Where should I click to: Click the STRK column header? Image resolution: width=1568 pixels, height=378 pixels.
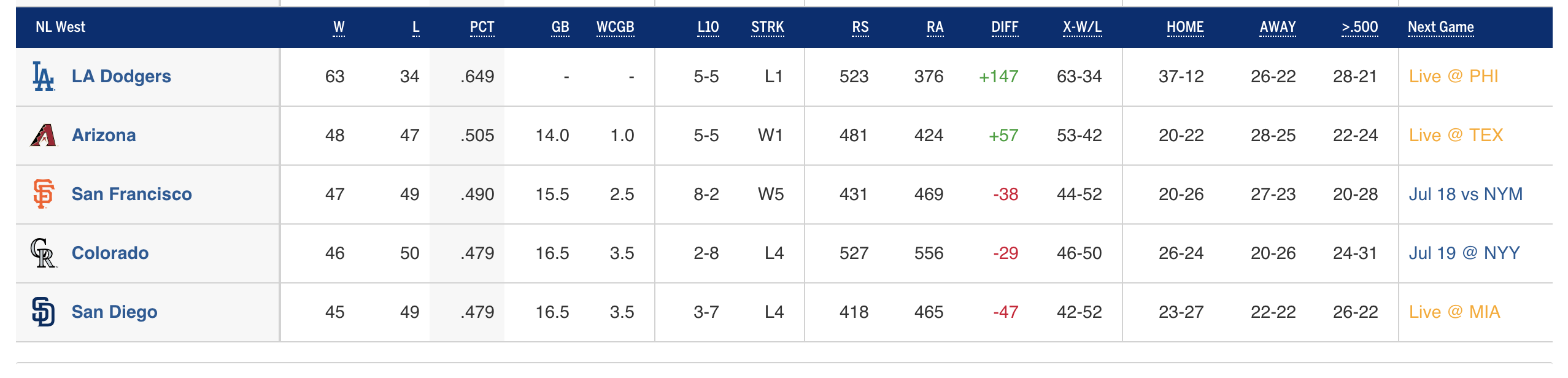tap(767, 27)
